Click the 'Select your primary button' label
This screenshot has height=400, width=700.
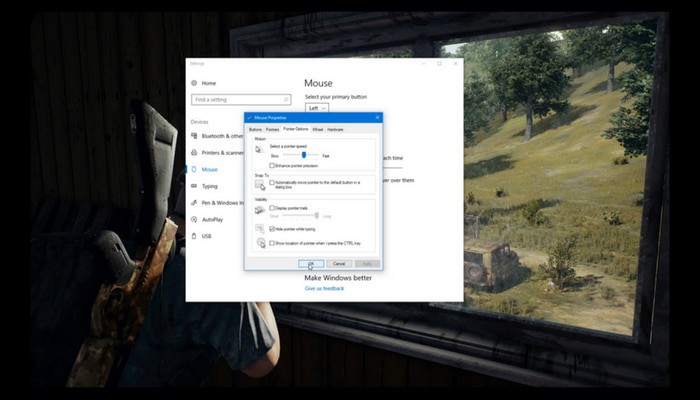(x=336, y=96)
